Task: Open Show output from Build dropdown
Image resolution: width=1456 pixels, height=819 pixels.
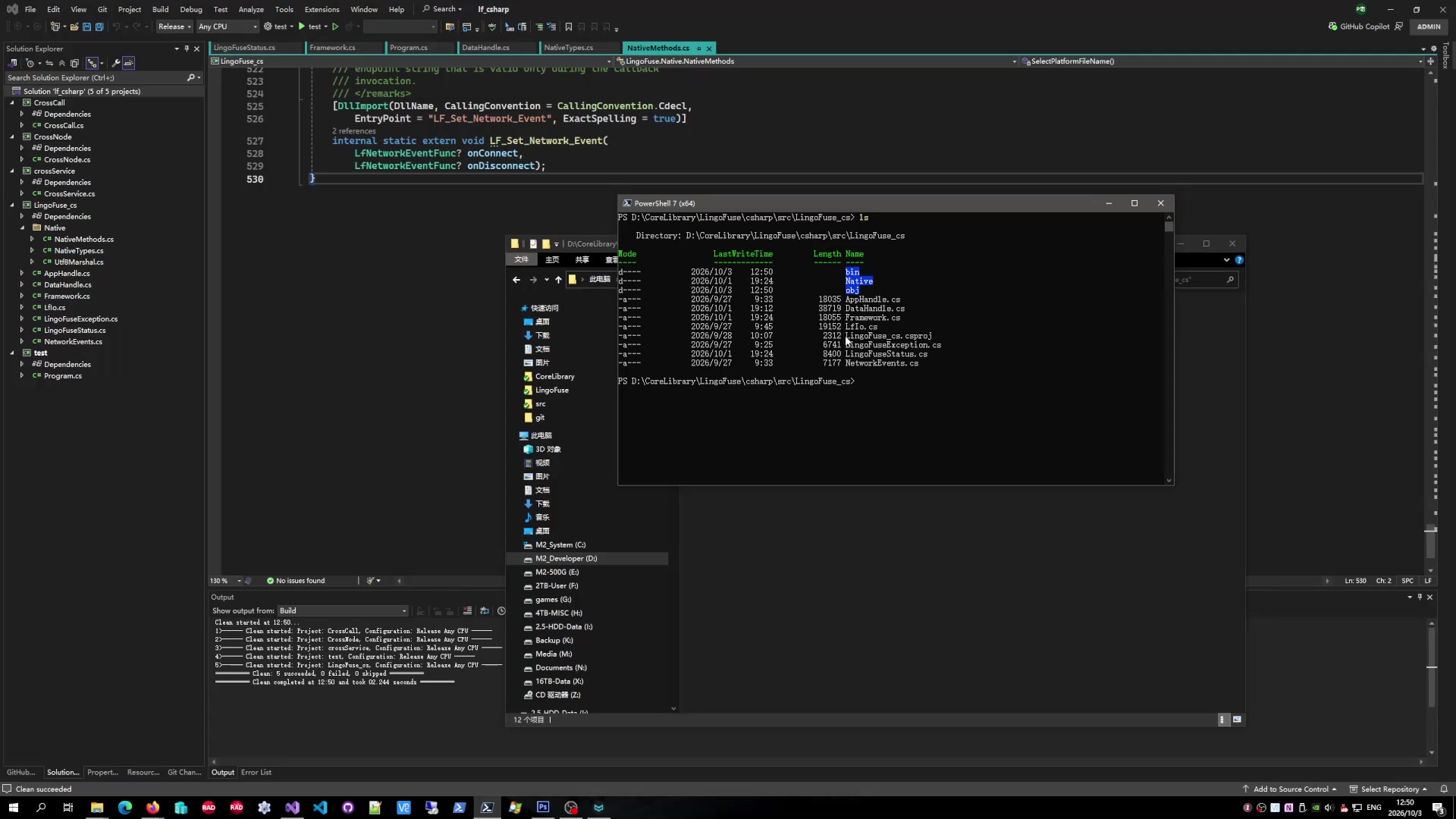Action: [x=343, y=611]
